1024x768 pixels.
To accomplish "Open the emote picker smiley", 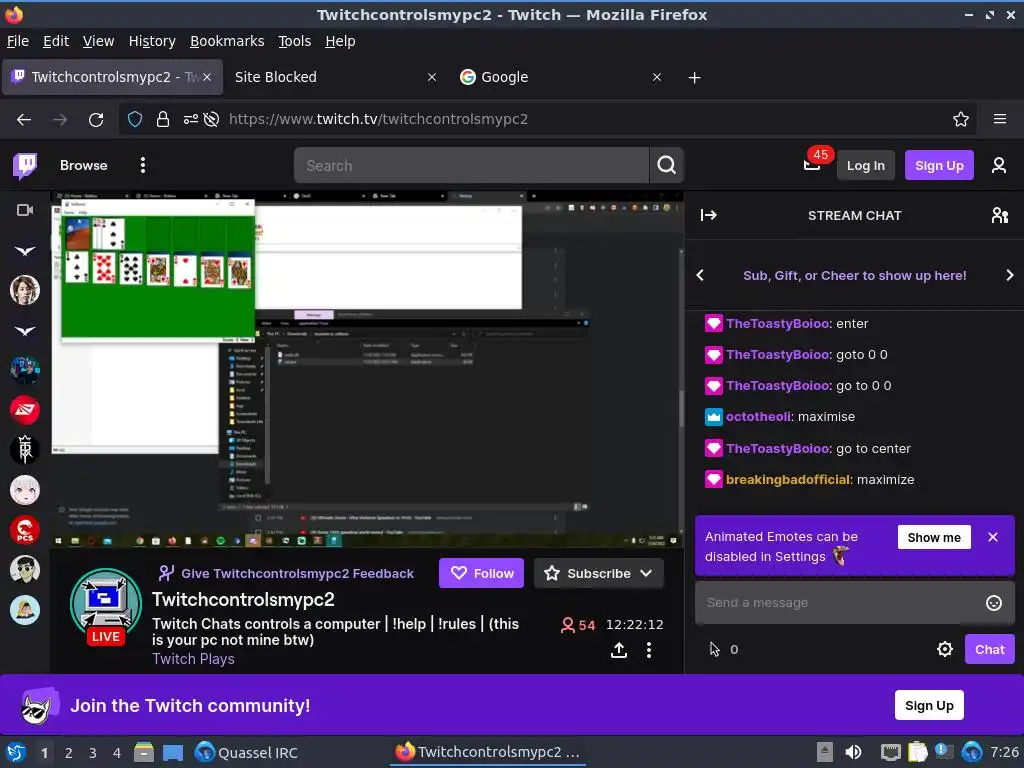I will coord(993,603).
